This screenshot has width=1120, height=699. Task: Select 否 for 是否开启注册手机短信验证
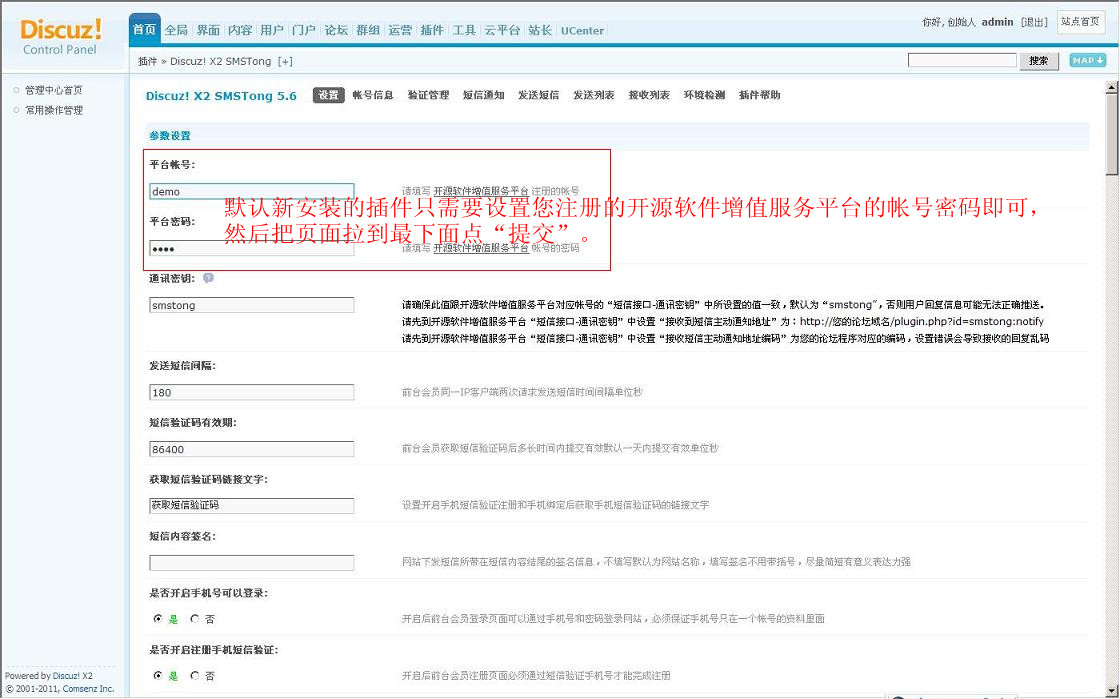[x=194, y=675]
